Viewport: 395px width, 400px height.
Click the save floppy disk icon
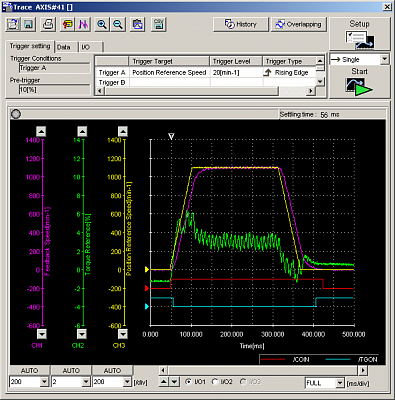pyautogui.click(x=28, y=24)
